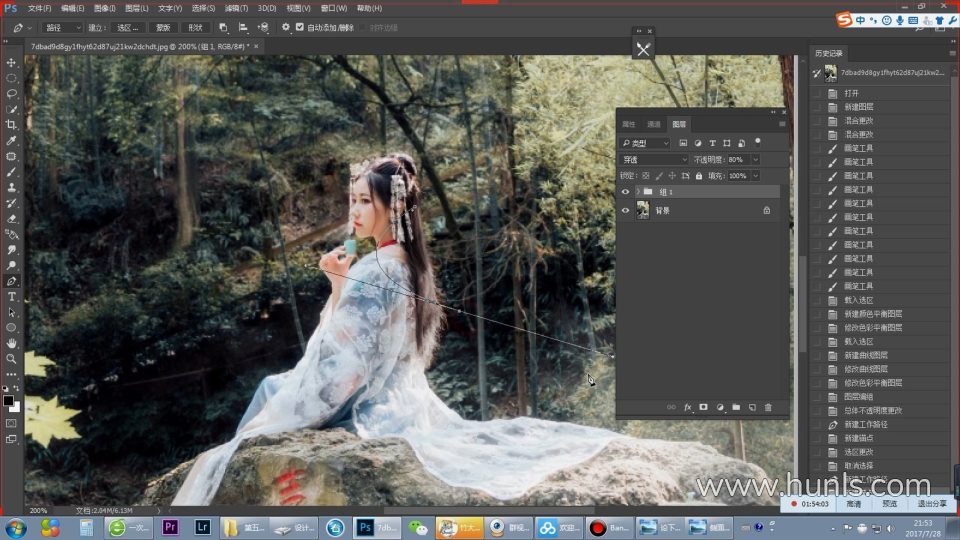The height and width of the screenshot is (540, 960).
Task: Open path arrangement icon in options bar
Action: point(263,28)
